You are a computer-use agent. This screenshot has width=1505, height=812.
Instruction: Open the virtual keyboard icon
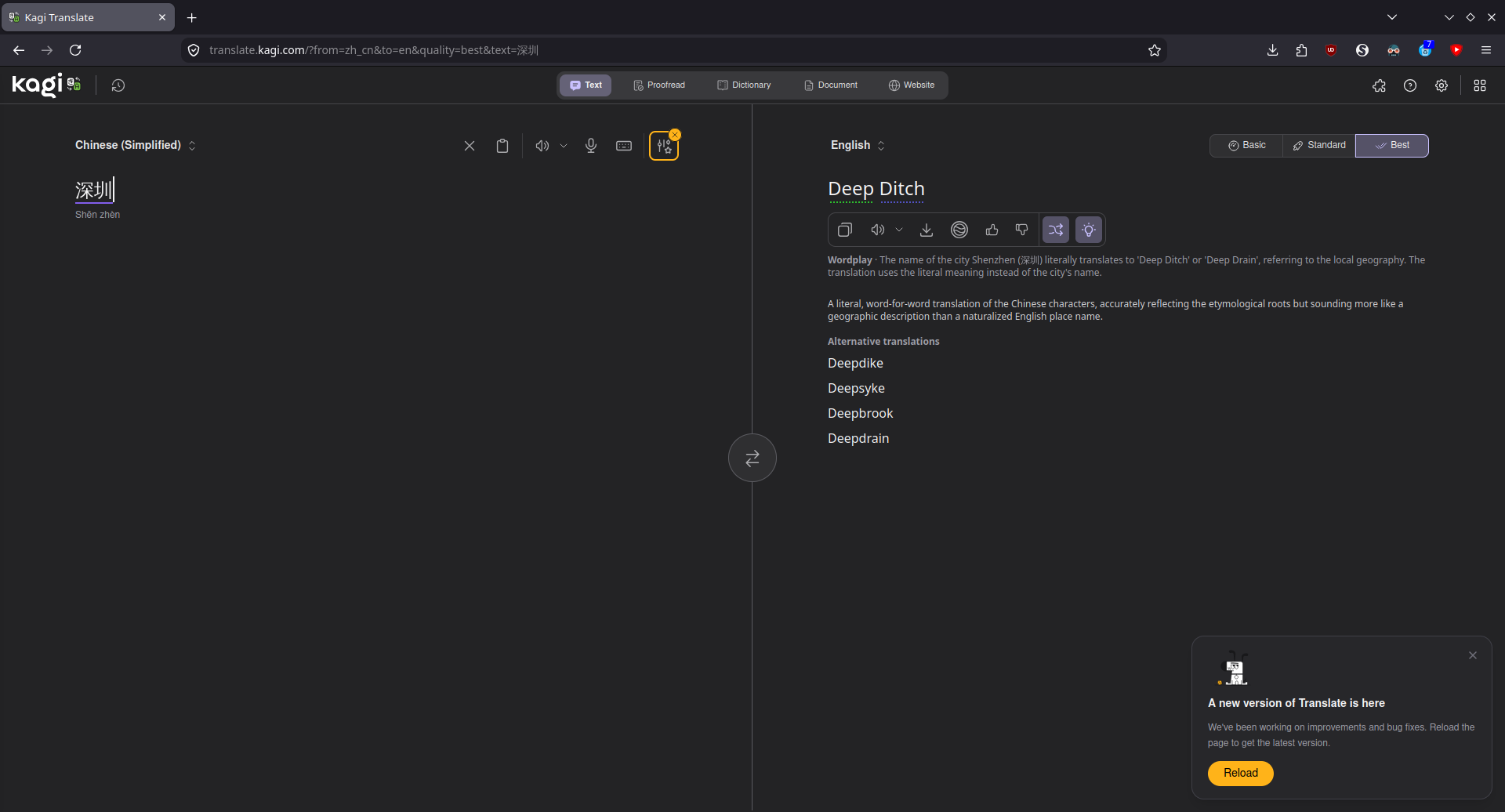pos(624,146)
